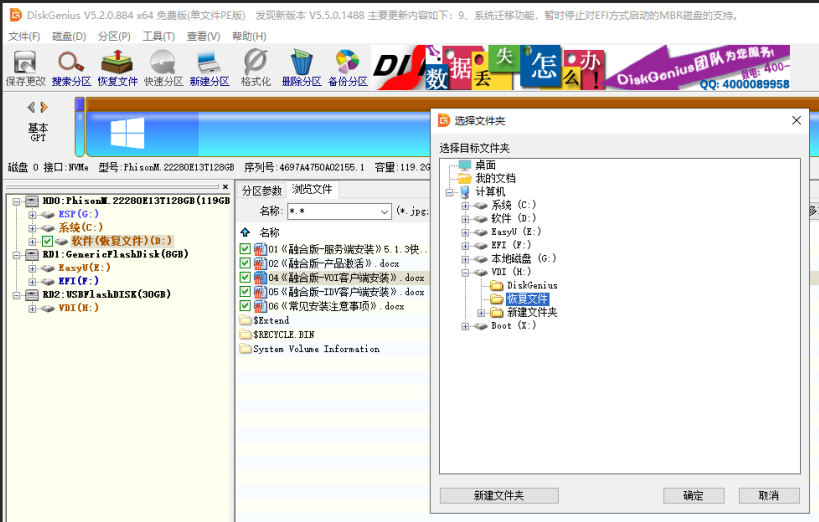Toggle checkbox for 01 融合版-服务端安装 file
This screenshot has width=819, height=522.
click(x=245, y=249)
